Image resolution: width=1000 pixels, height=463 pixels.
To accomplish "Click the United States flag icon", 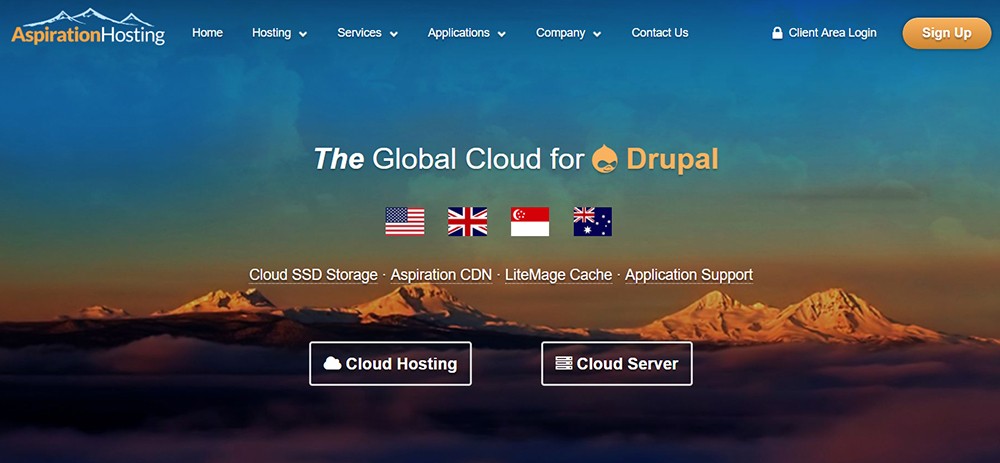I will [x=405, y=221].
